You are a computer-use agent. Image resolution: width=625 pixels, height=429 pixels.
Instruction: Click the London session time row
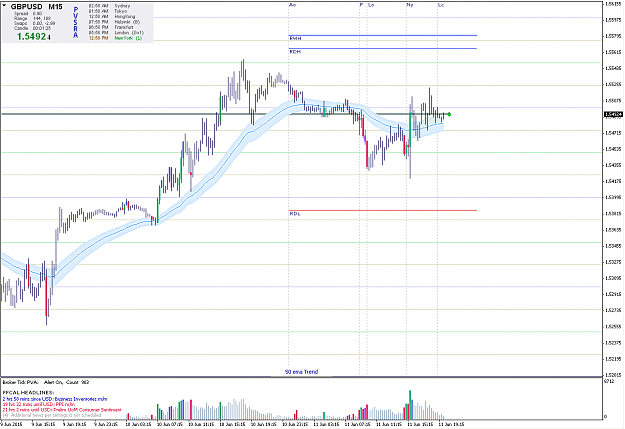coord(116,33)
